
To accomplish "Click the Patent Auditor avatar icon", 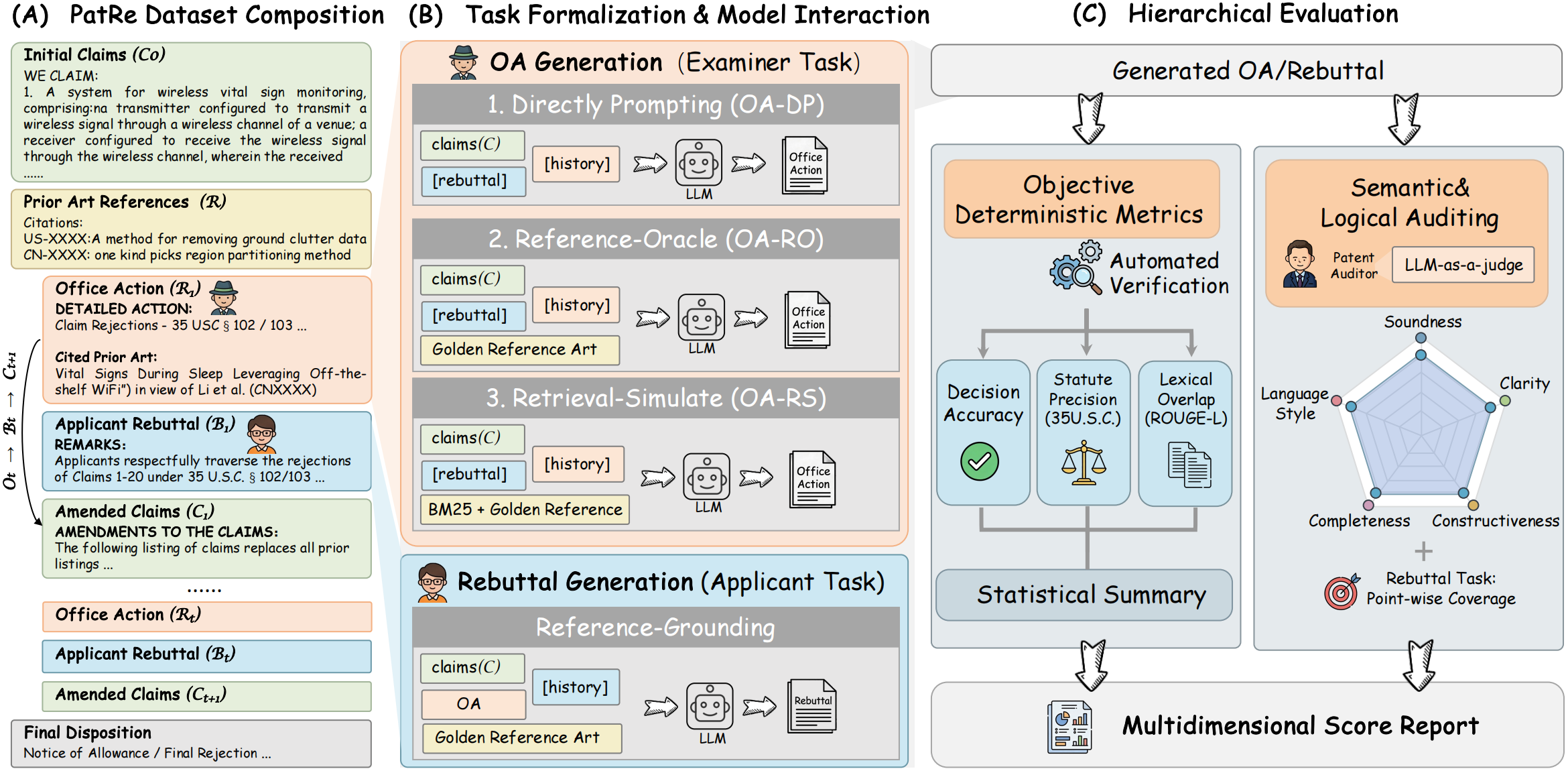I will pyautogui.click(x=1300, y=265).
